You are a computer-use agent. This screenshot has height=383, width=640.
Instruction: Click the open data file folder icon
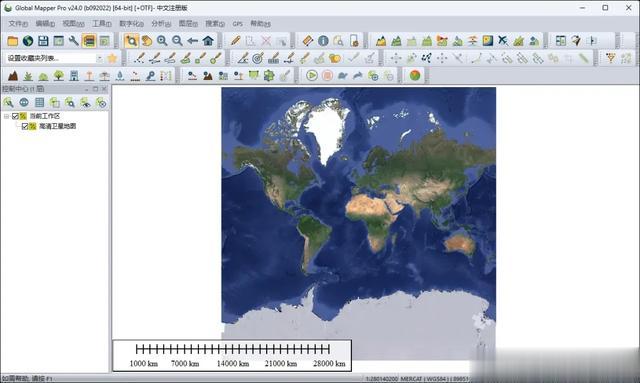pos(13,41)
